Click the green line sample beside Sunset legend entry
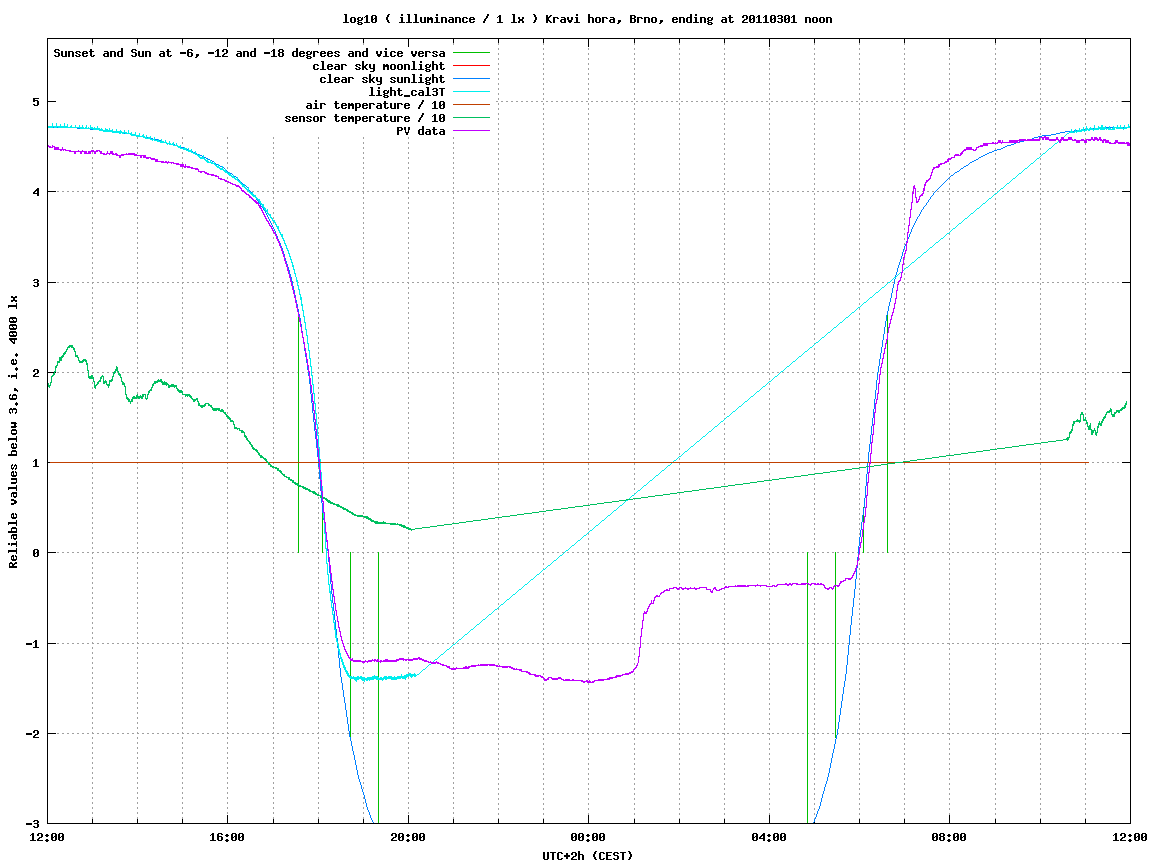Viewport: 1151px width, 863px height. 471,53
